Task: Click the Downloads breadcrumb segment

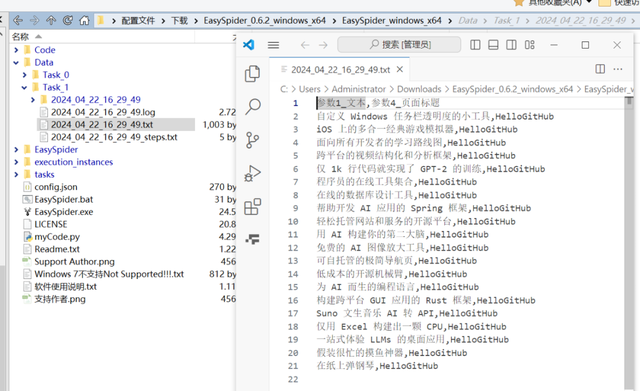Action: click(x=419, y=89)
